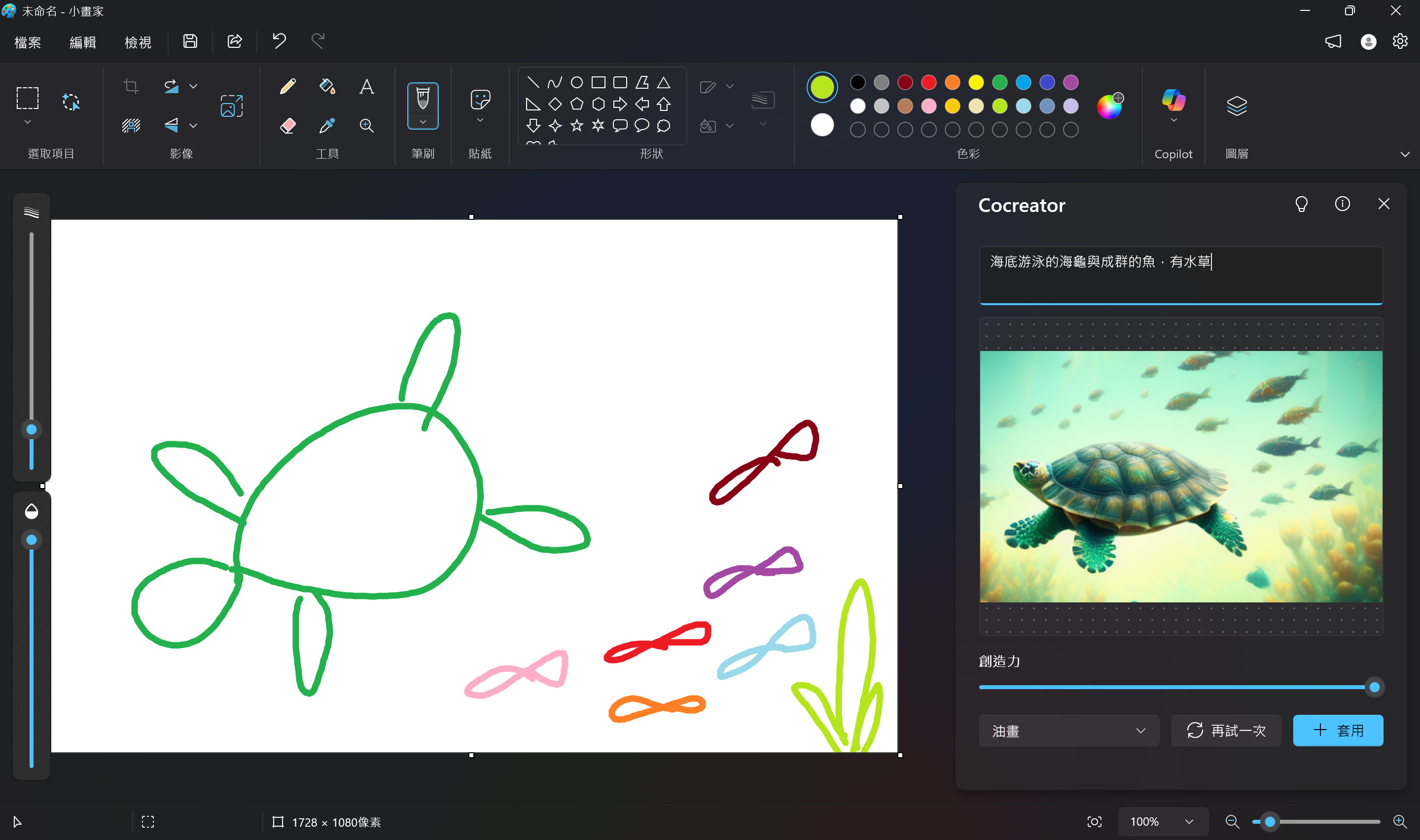Select the five-point star shape

(576, 125)
